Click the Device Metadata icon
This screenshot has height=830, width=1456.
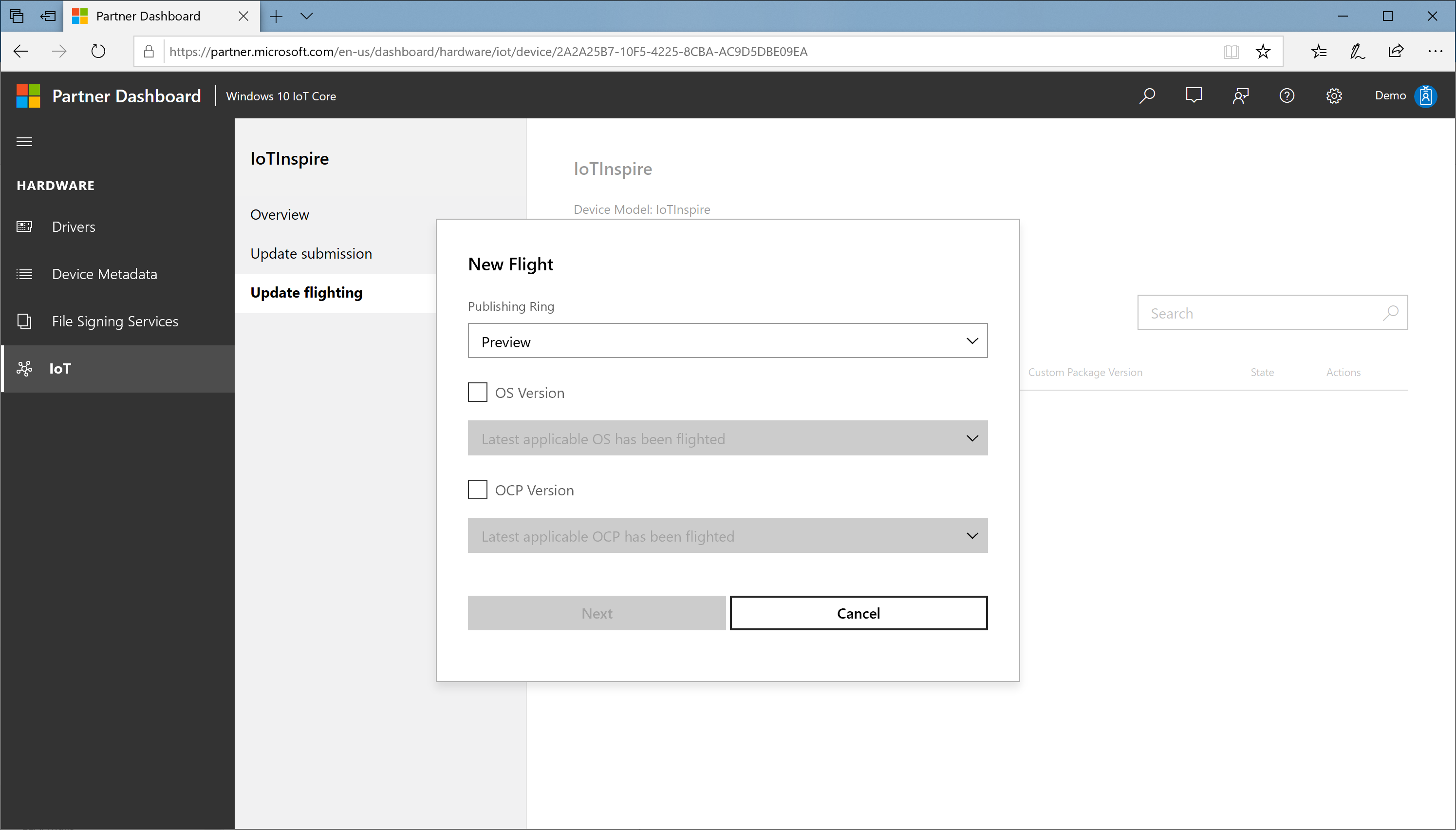pos(24,273)
